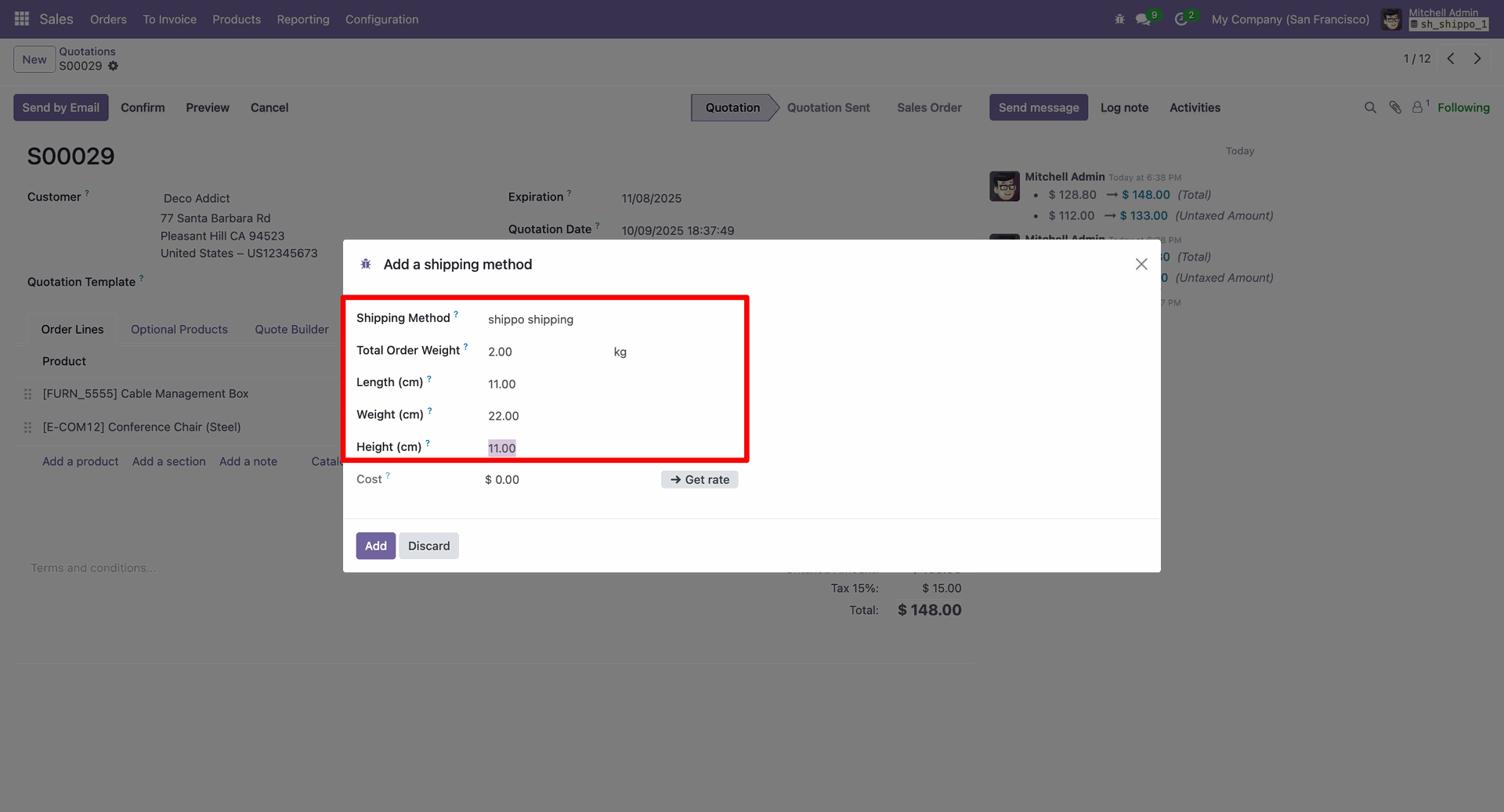Click the Add a section link
Screen dimensions: 1504x812
click(169, 461)
